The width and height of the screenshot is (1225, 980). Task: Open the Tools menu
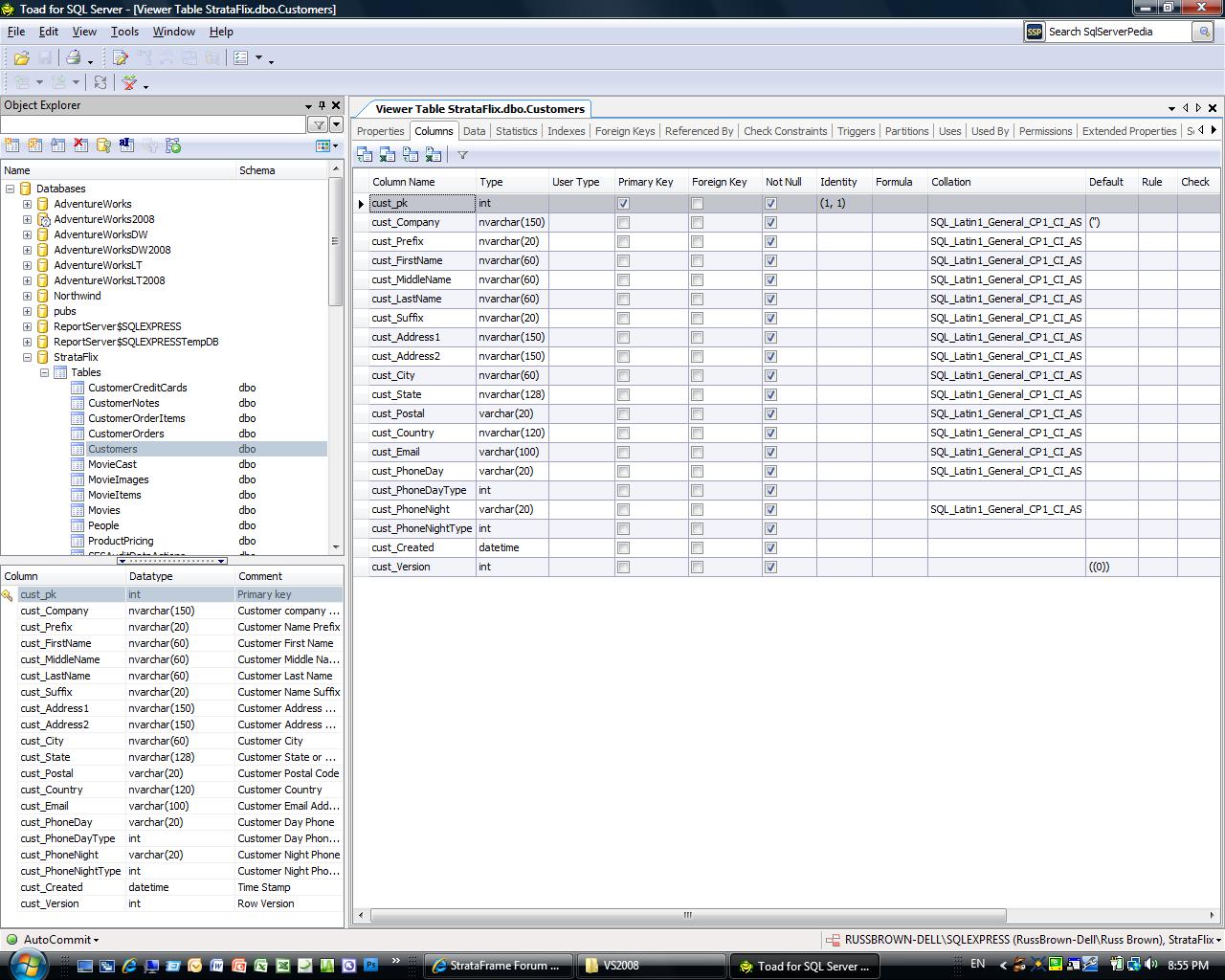coord(124,32)
